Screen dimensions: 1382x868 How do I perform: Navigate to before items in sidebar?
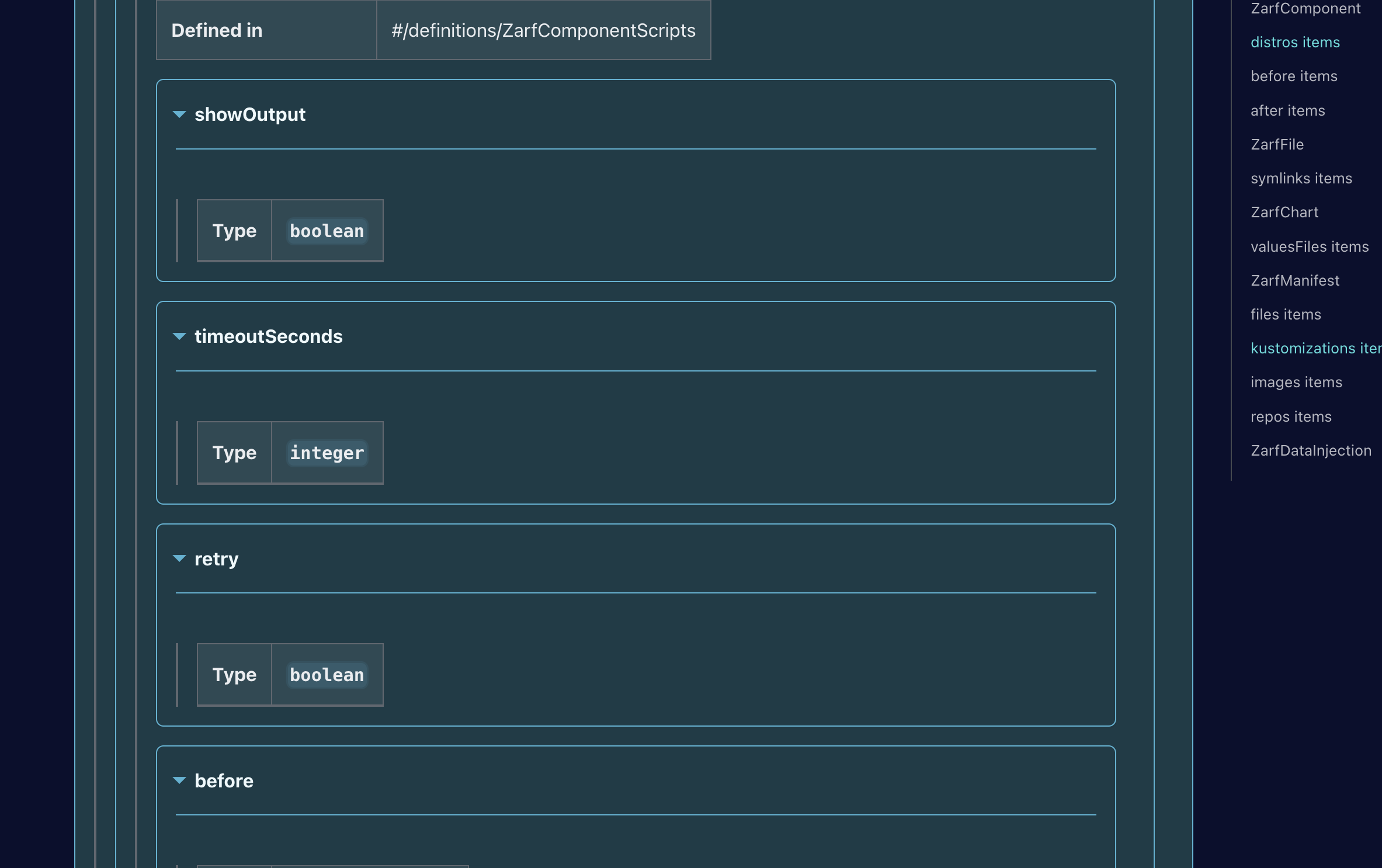(1294, 76)
